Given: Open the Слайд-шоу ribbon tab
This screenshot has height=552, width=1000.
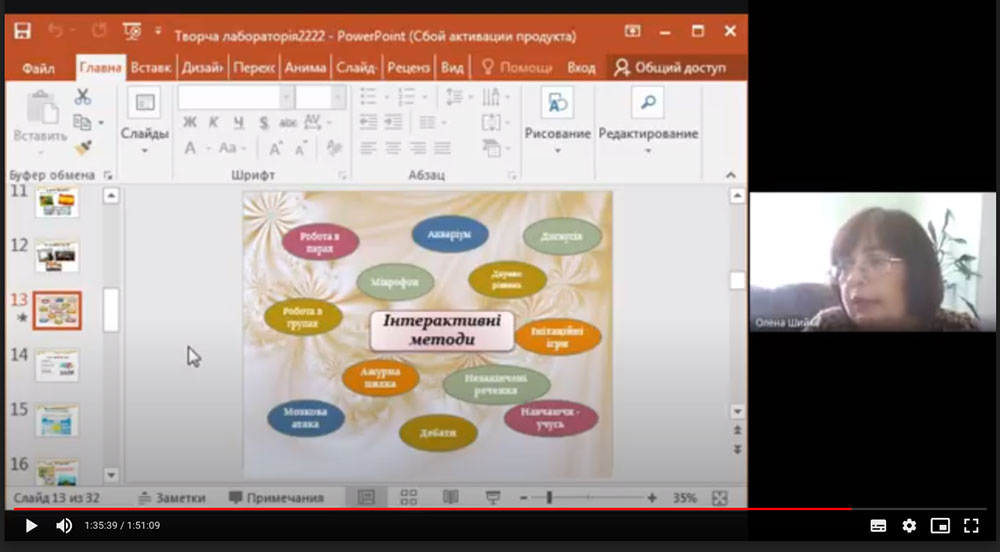Looking at the screenshot, I should coord(356,68).
